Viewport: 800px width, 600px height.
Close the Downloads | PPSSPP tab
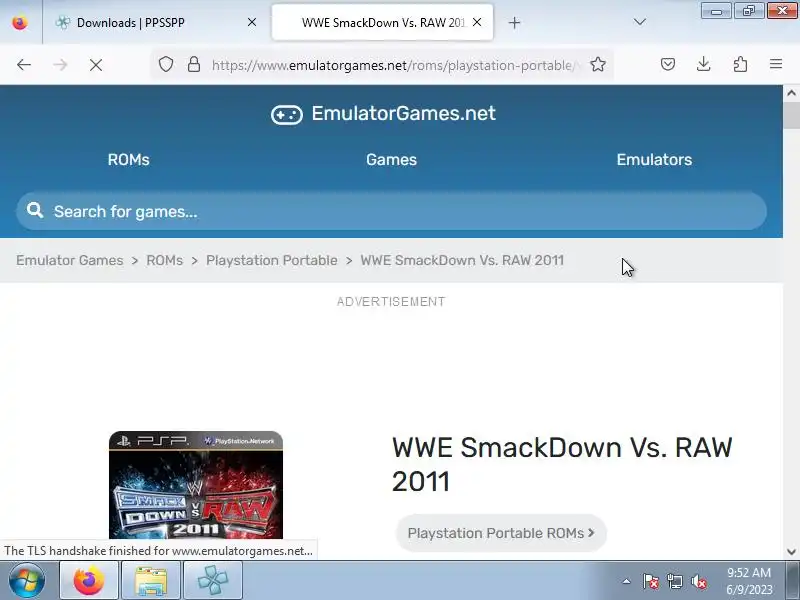(252, 22)
